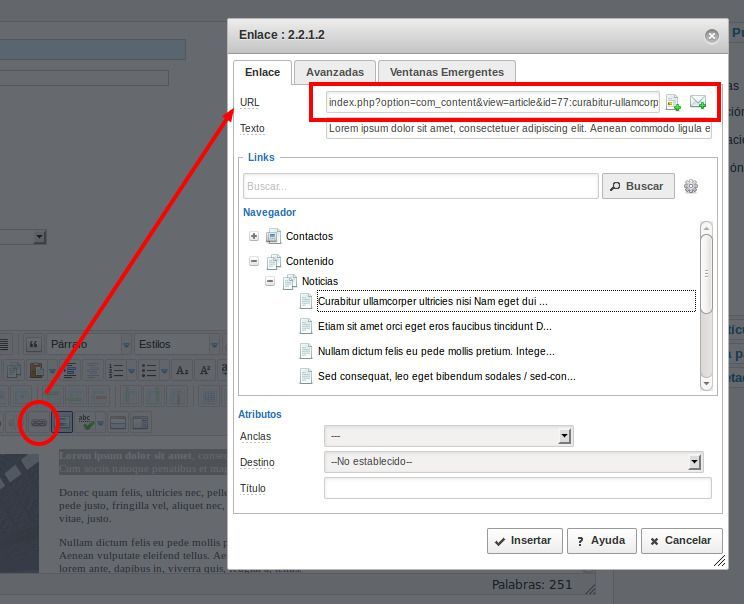Viewport: 744px width, 604px height.
Task: Click into the Texto input field
Action: (x=519, y=129)
